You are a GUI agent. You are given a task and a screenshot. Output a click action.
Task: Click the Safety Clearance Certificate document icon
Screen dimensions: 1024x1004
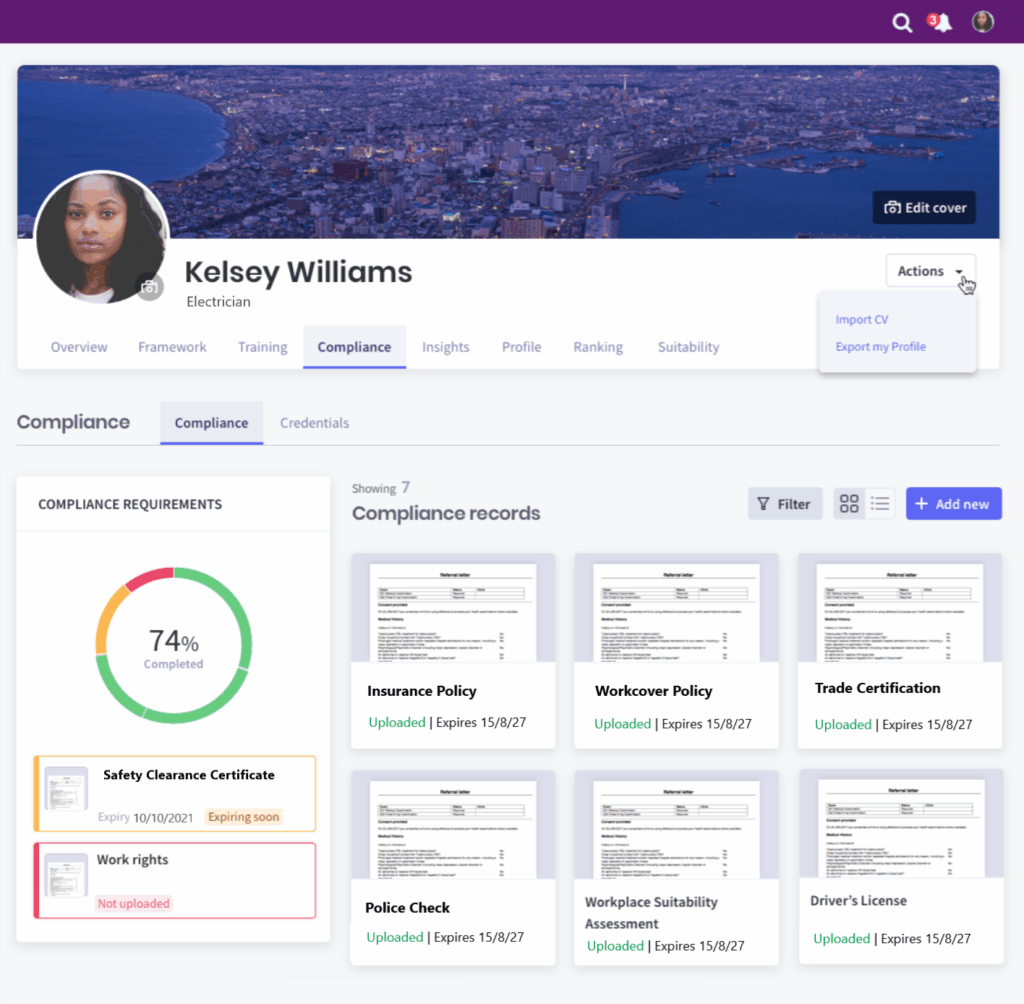(x=66, y=789)
